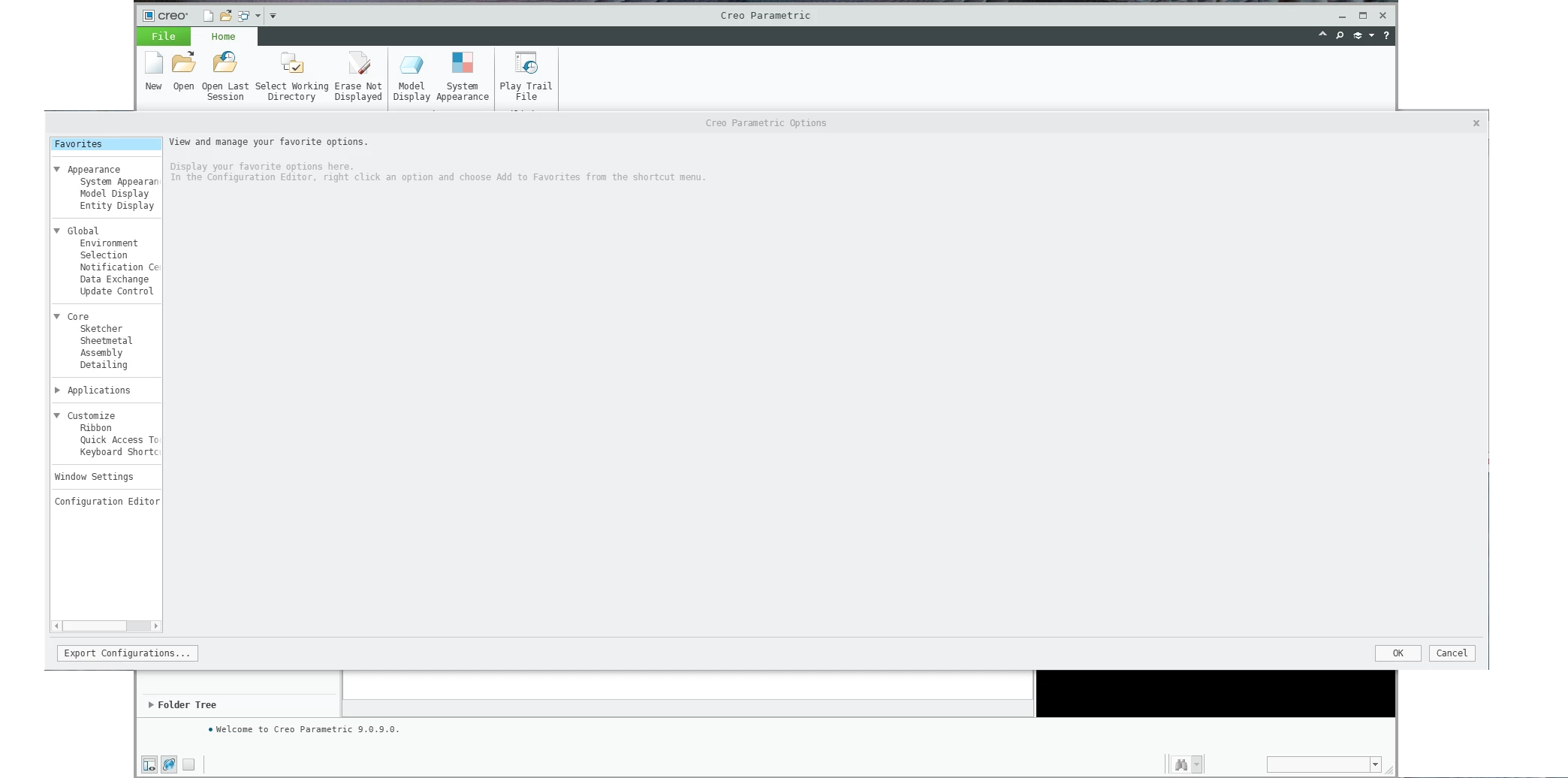Screen dimensions: 1568x778
Task: Click New document icon in quick access toolbar
Action: 208,16
